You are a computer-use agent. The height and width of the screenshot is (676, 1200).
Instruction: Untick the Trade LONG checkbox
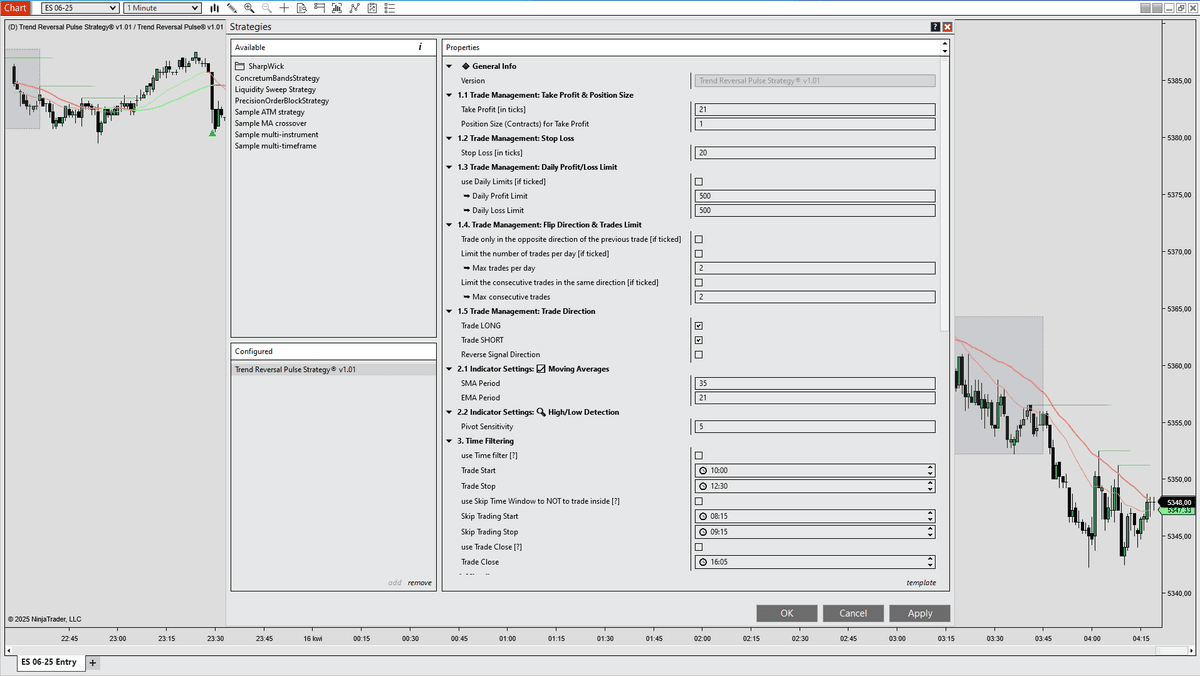(698, 326)
